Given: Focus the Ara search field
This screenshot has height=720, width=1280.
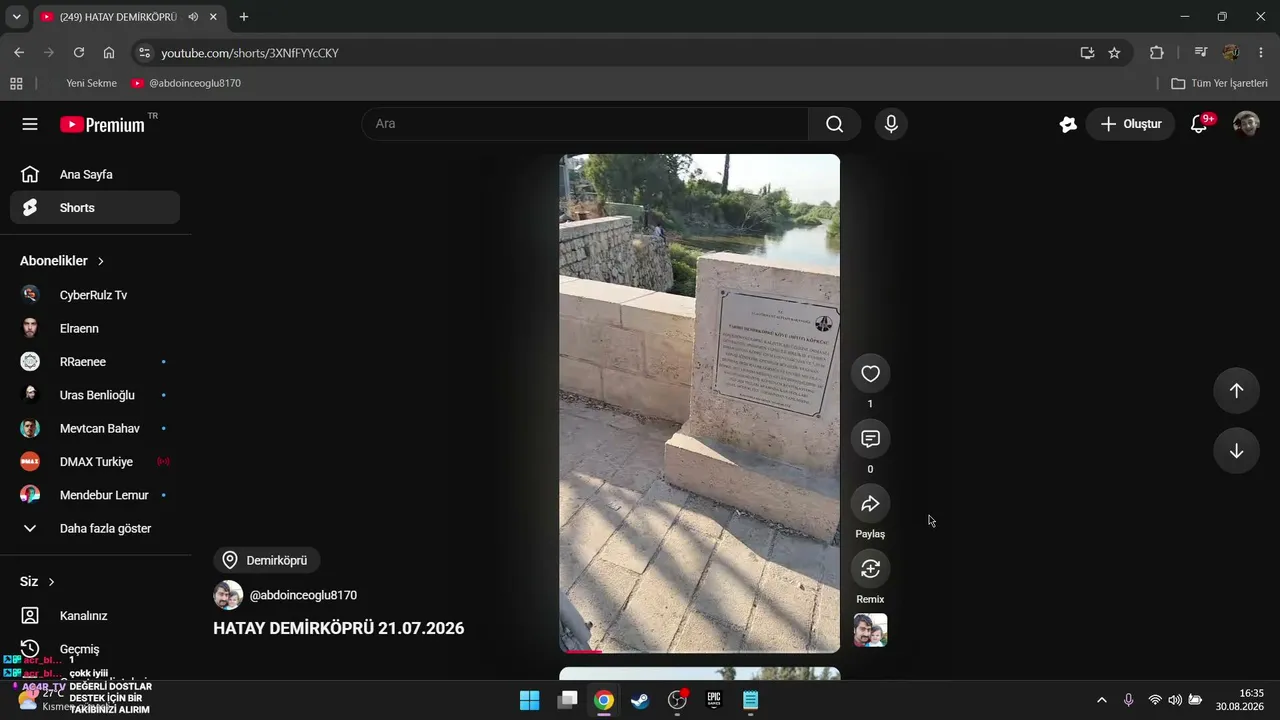Looking at the screenshot, I should (585, 124).
